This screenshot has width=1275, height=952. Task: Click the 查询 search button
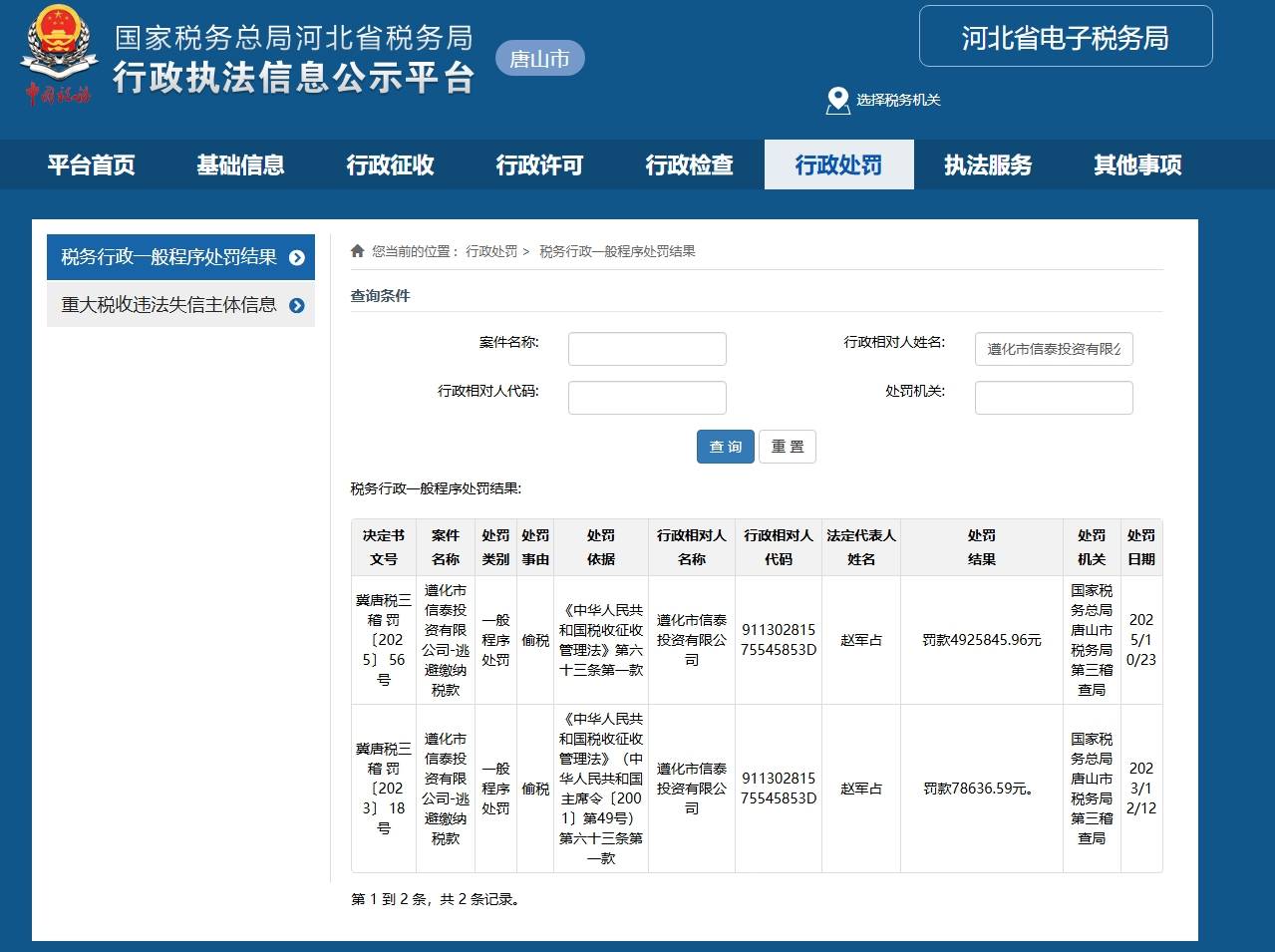click(x=725, y=447)
